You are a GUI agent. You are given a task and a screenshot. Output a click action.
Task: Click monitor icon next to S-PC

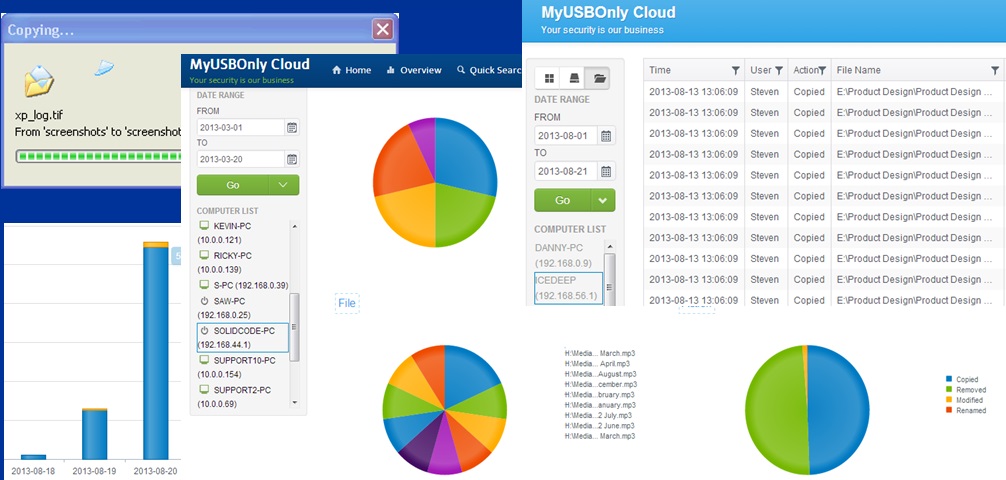click(205, 284)
